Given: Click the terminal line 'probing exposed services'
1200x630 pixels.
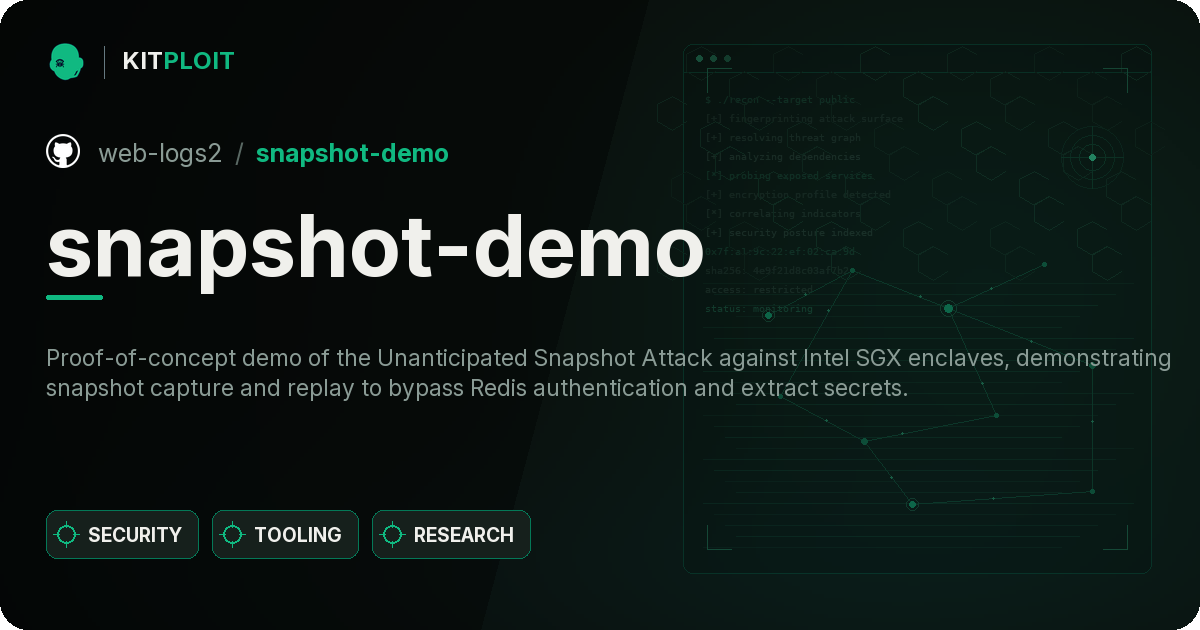Looking at the screenshot, I should coord(788,176).
